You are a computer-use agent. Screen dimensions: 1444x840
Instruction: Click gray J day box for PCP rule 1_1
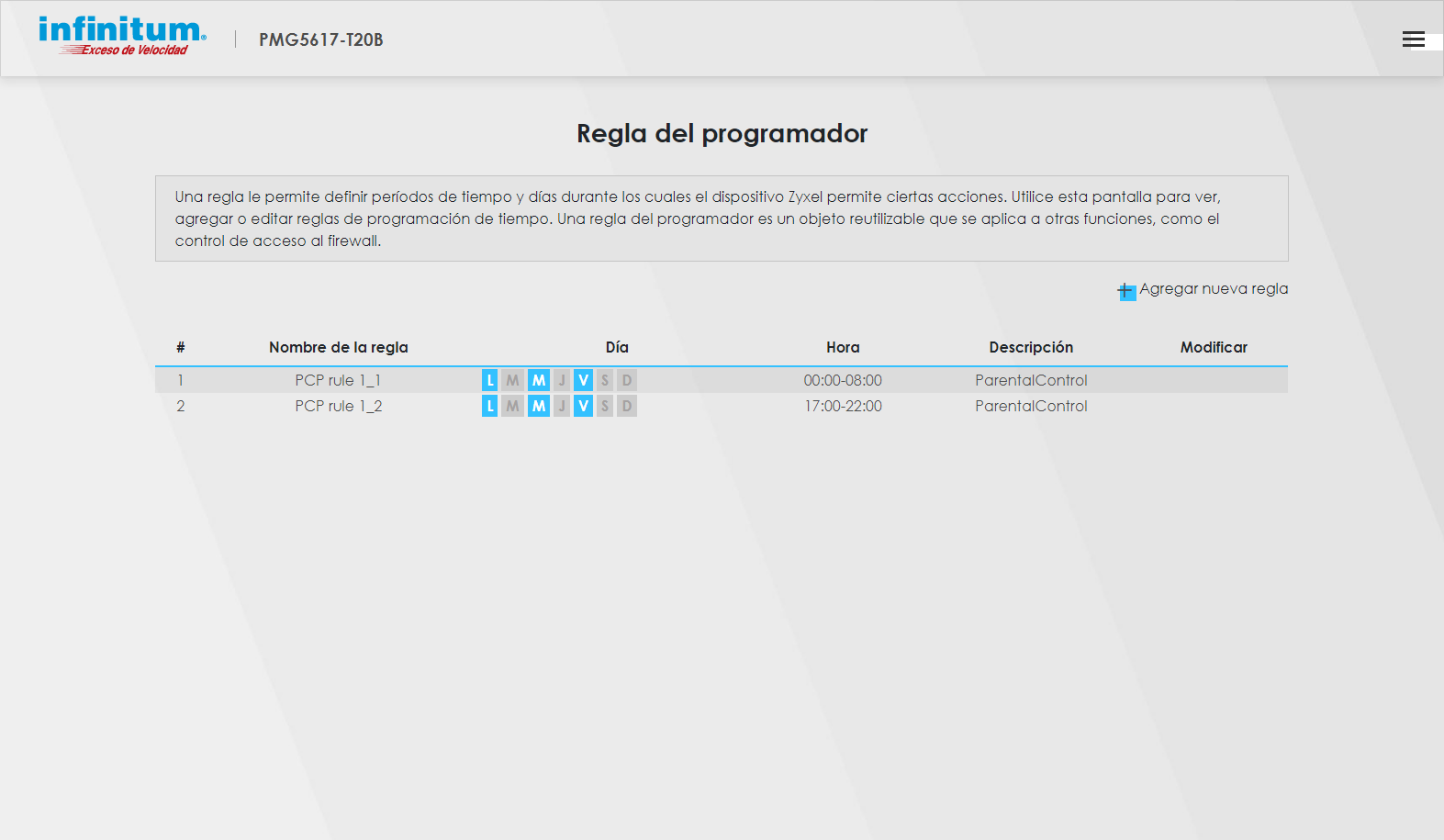pos(562,380)
